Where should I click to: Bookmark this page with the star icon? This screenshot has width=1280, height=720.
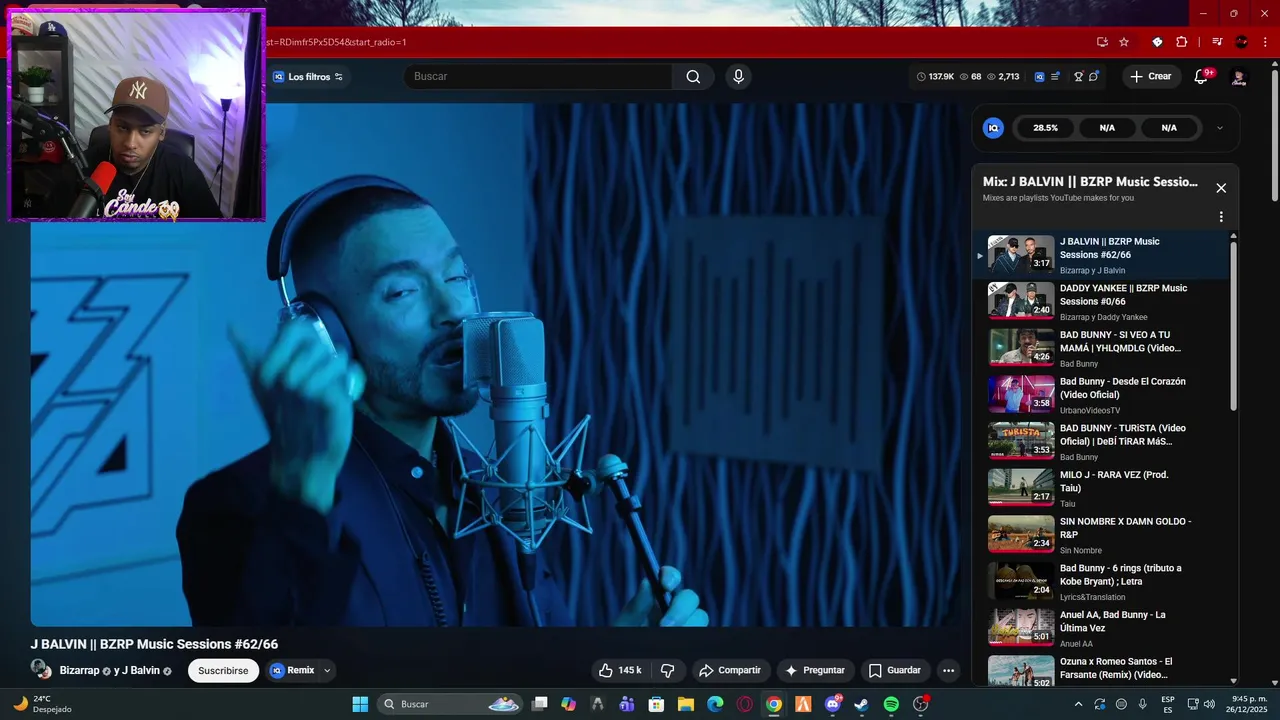click(x=1124, y=42)
